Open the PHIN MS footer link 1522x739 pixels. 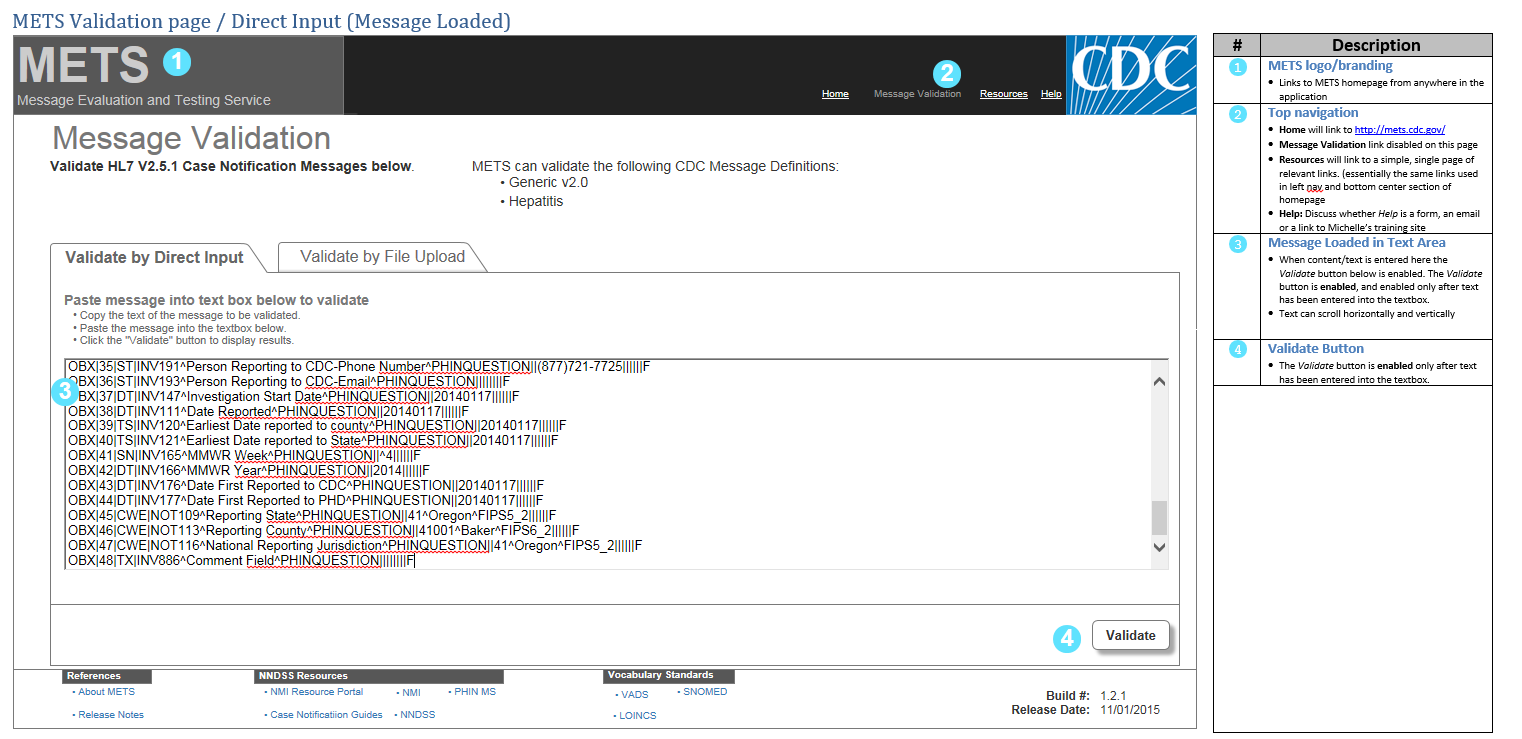pyautogui.click(x=475, y=692)
